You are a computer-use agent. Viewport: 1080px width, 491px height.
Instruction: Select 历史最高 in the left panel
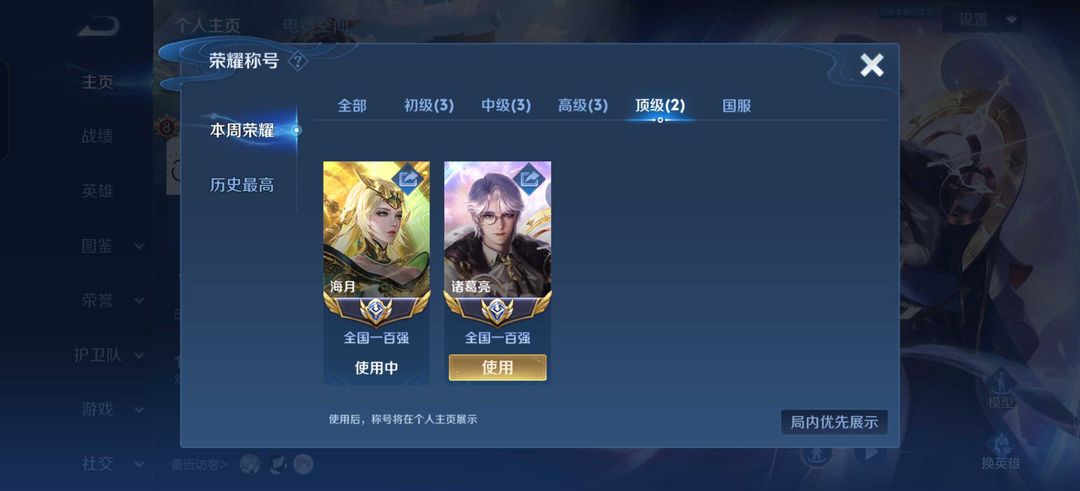click(242, 185)
